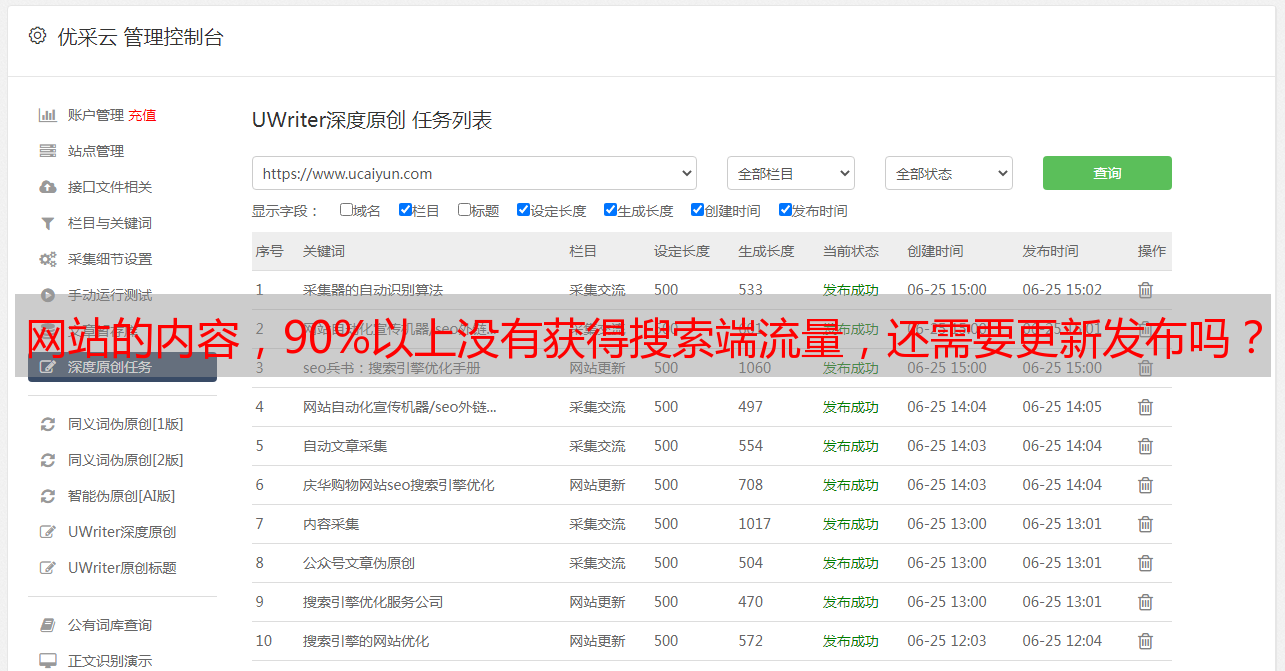Screen dimensions: 1285x671
Task: Open 正文识别演示 page
Action: [x=110, y=661]
